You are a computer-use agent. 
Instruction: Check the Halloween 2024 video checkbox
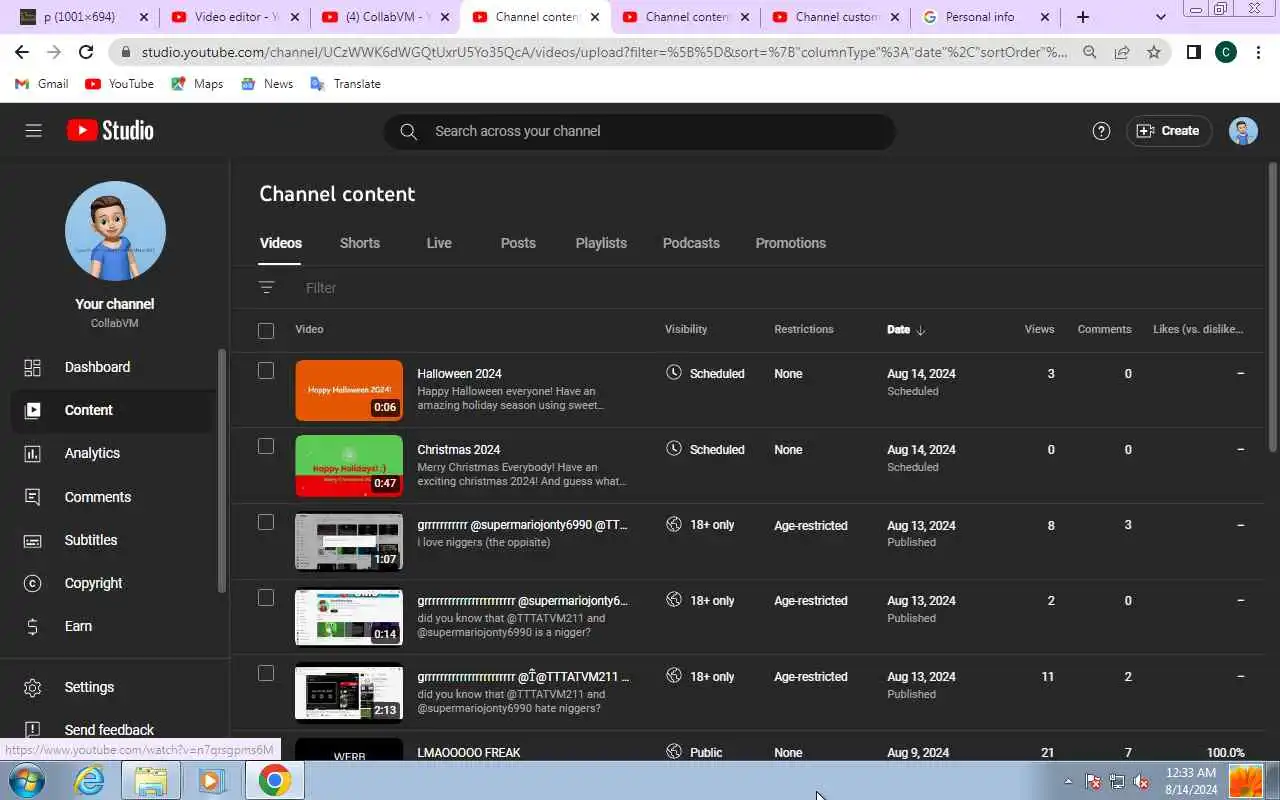click(266, 371)
